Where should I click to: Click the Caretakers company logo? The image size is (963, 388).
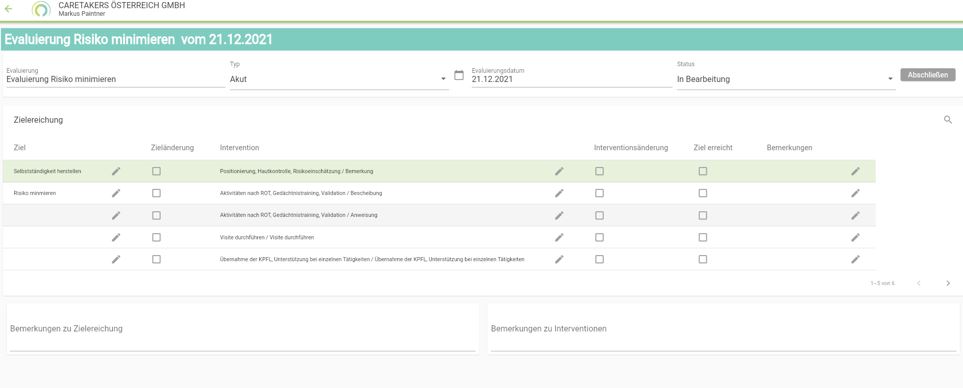41,9
